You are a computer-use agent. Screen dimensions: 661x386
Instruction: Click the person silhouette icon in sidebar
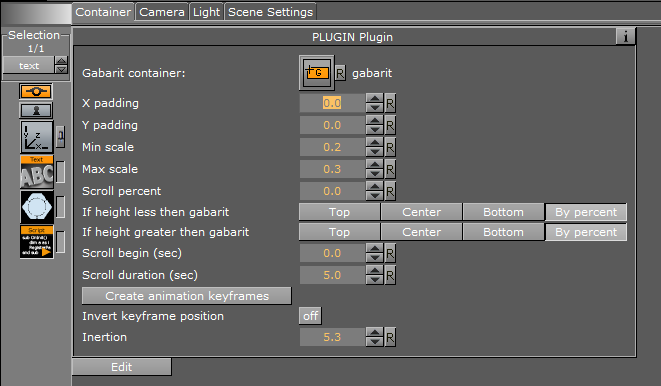coord(36,110)
